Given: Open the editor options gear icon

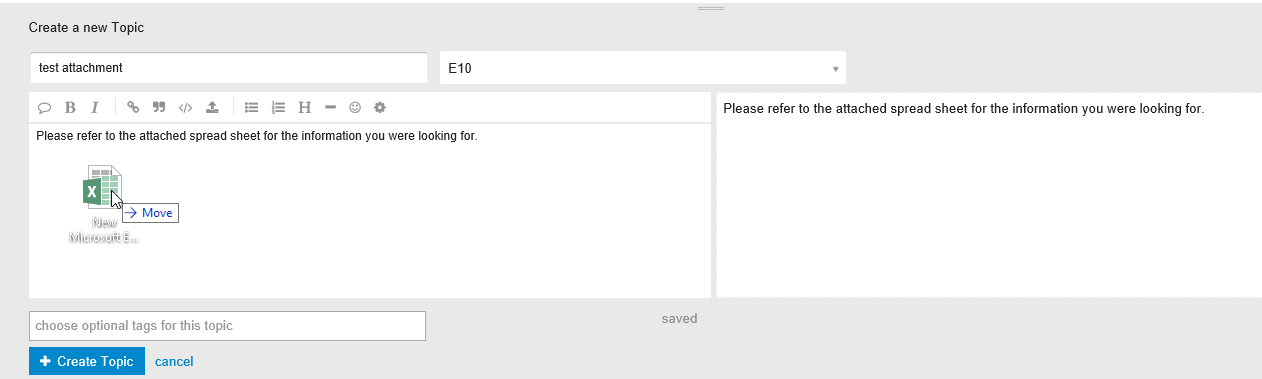Looking at the screenshot, I should tap(379, 108).
